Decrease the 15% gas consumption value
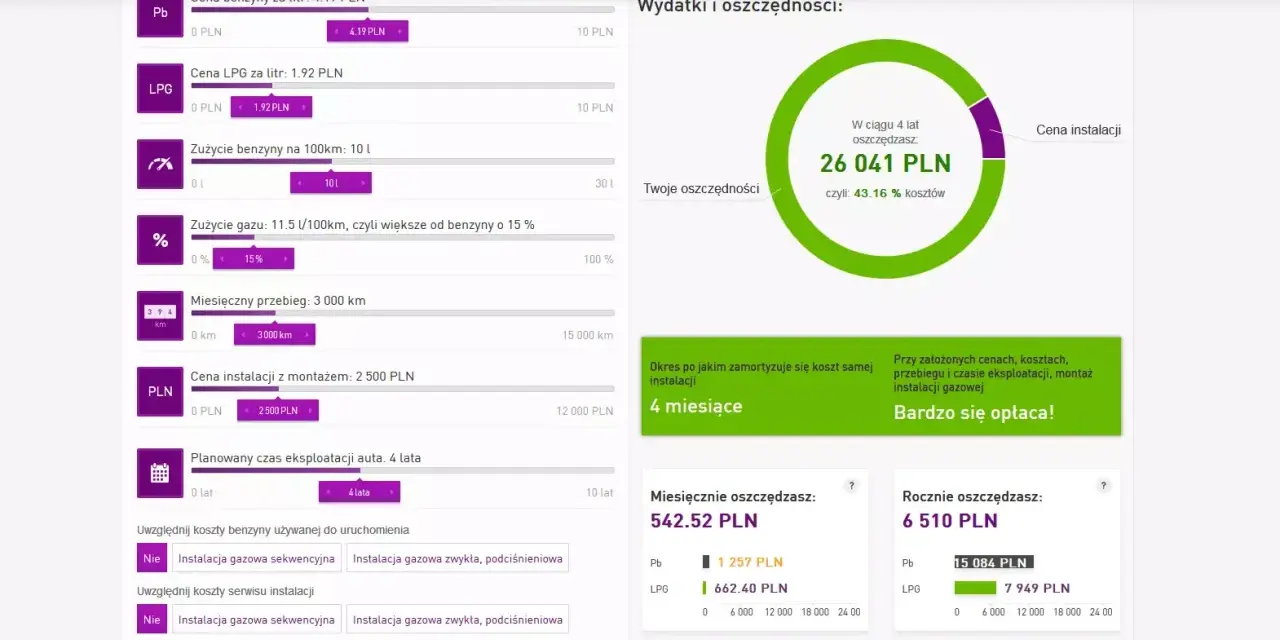The height and width of the screenshot is (640, 1280). 222,259
